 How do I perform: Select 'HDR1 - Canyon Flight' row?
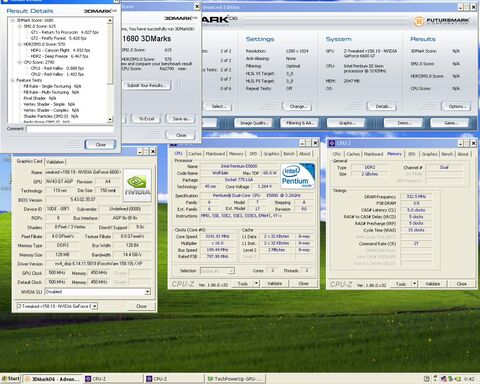click(60, 50)
